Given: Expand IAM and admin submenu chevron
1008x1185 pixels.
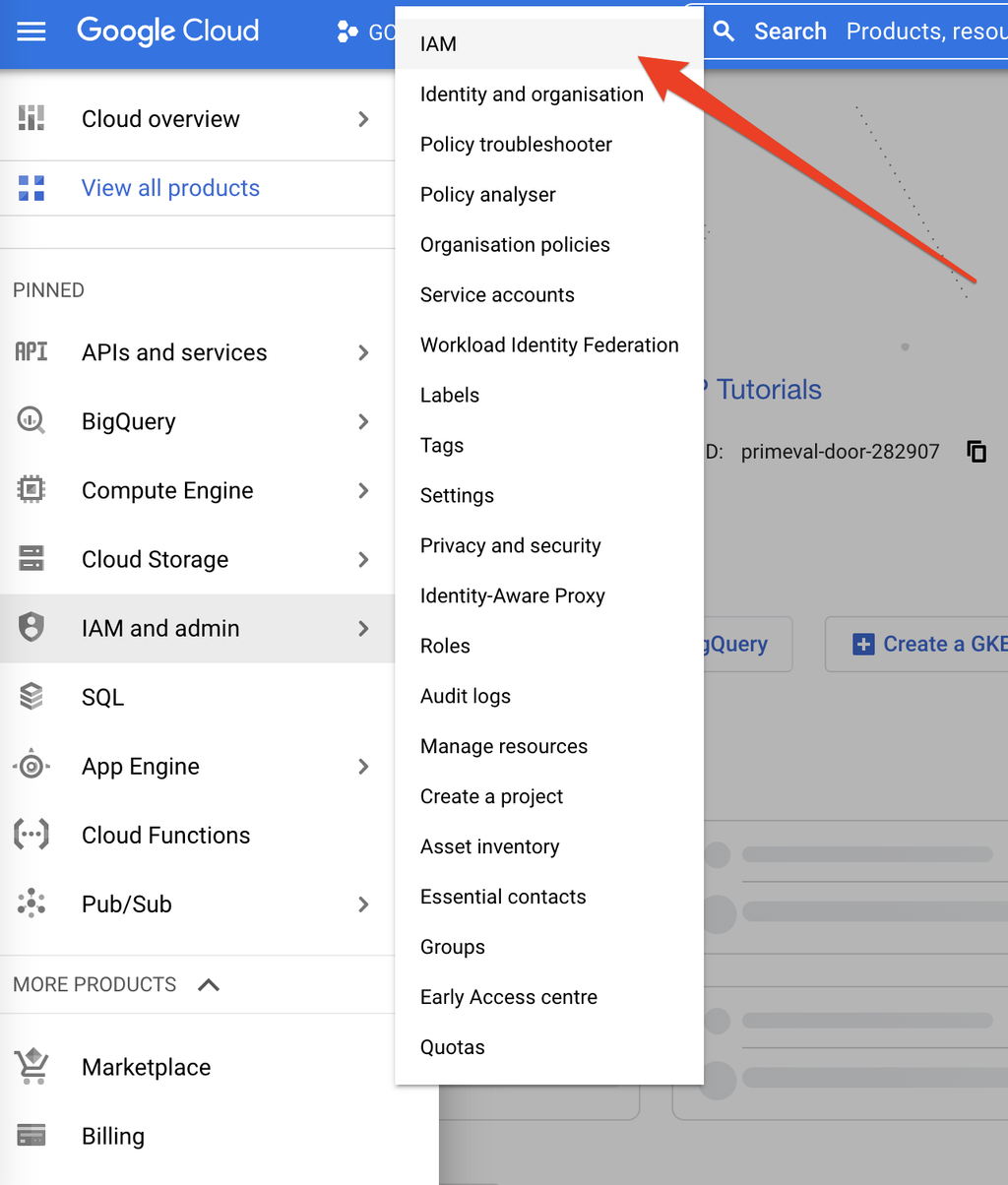Looking at the screenshot, I should (363, 628).
